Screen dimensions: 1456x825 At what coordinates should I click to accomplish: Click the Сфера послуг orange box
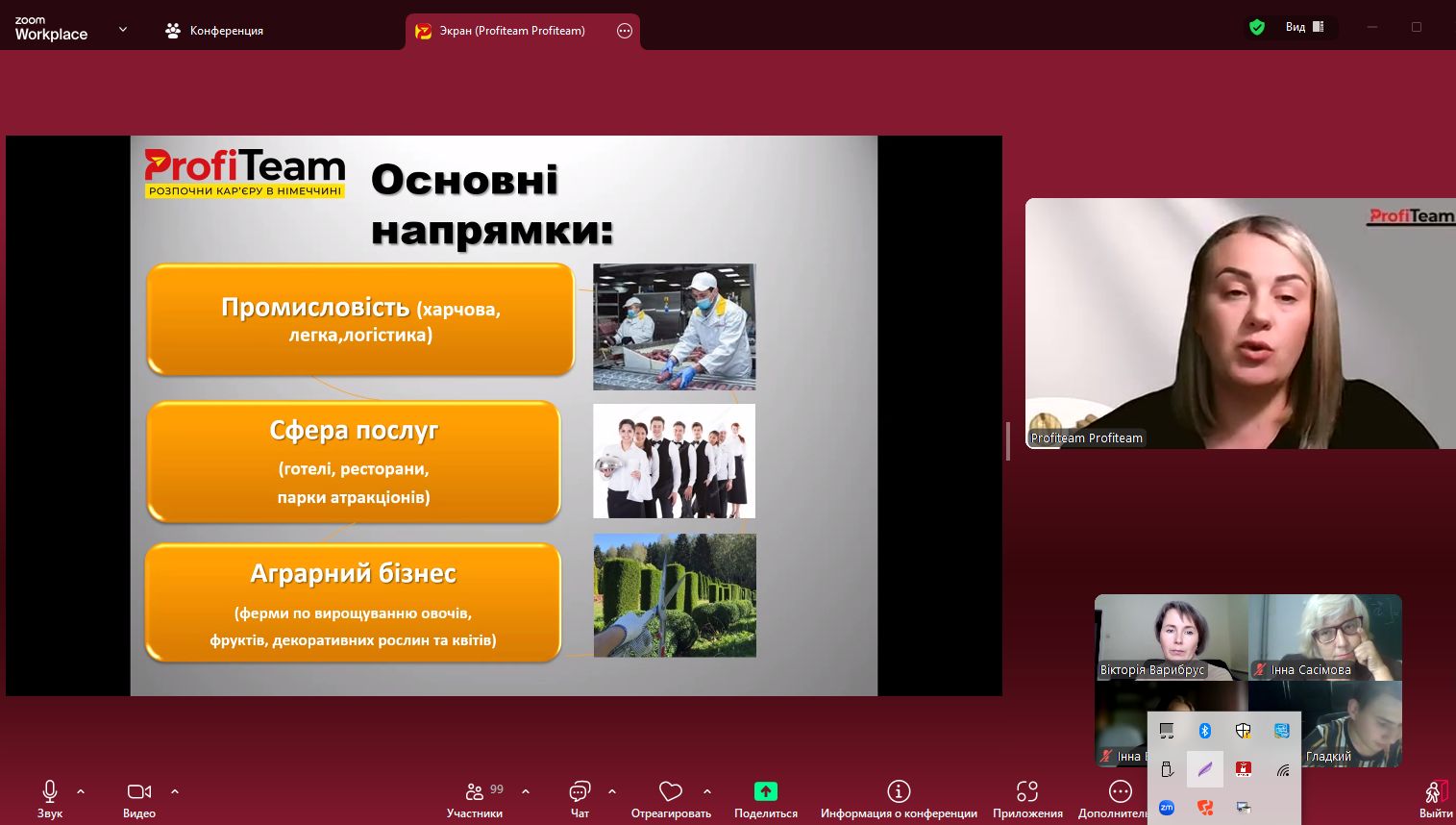click(354, 462)
